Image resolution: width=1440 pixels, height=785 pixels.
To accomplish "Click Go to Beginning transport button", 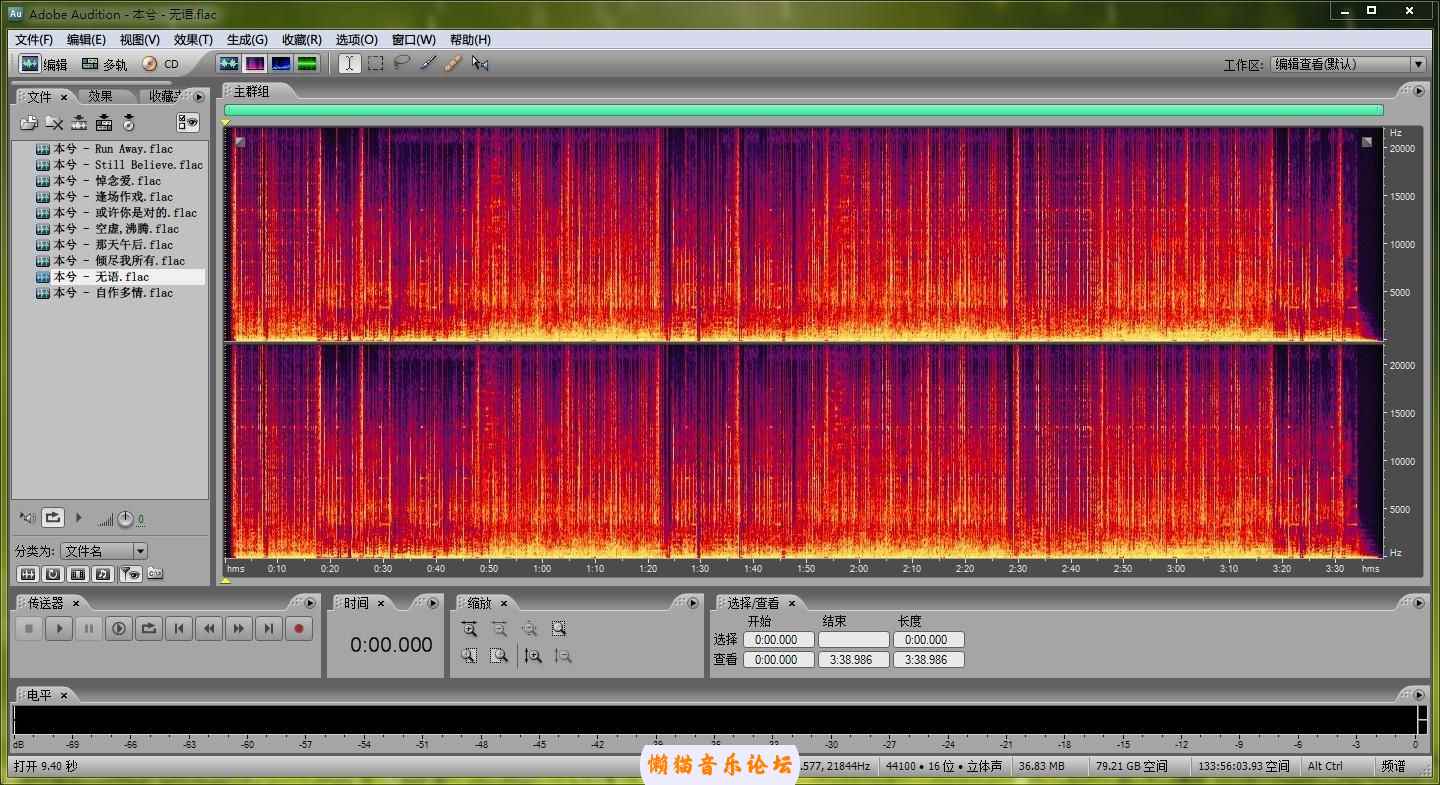I will pyautogui.click(x=179, y=629).
